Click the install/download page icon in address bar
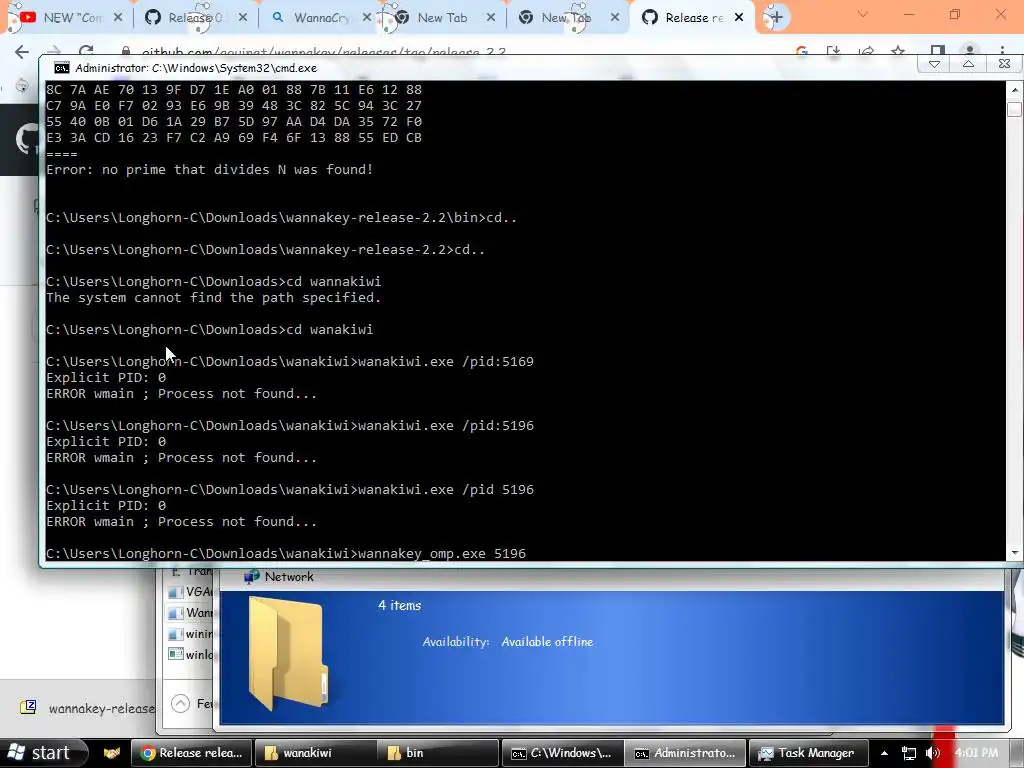The width and height of the screenshot is (1024, 768). pyautogui.click(x=833, y=51)
